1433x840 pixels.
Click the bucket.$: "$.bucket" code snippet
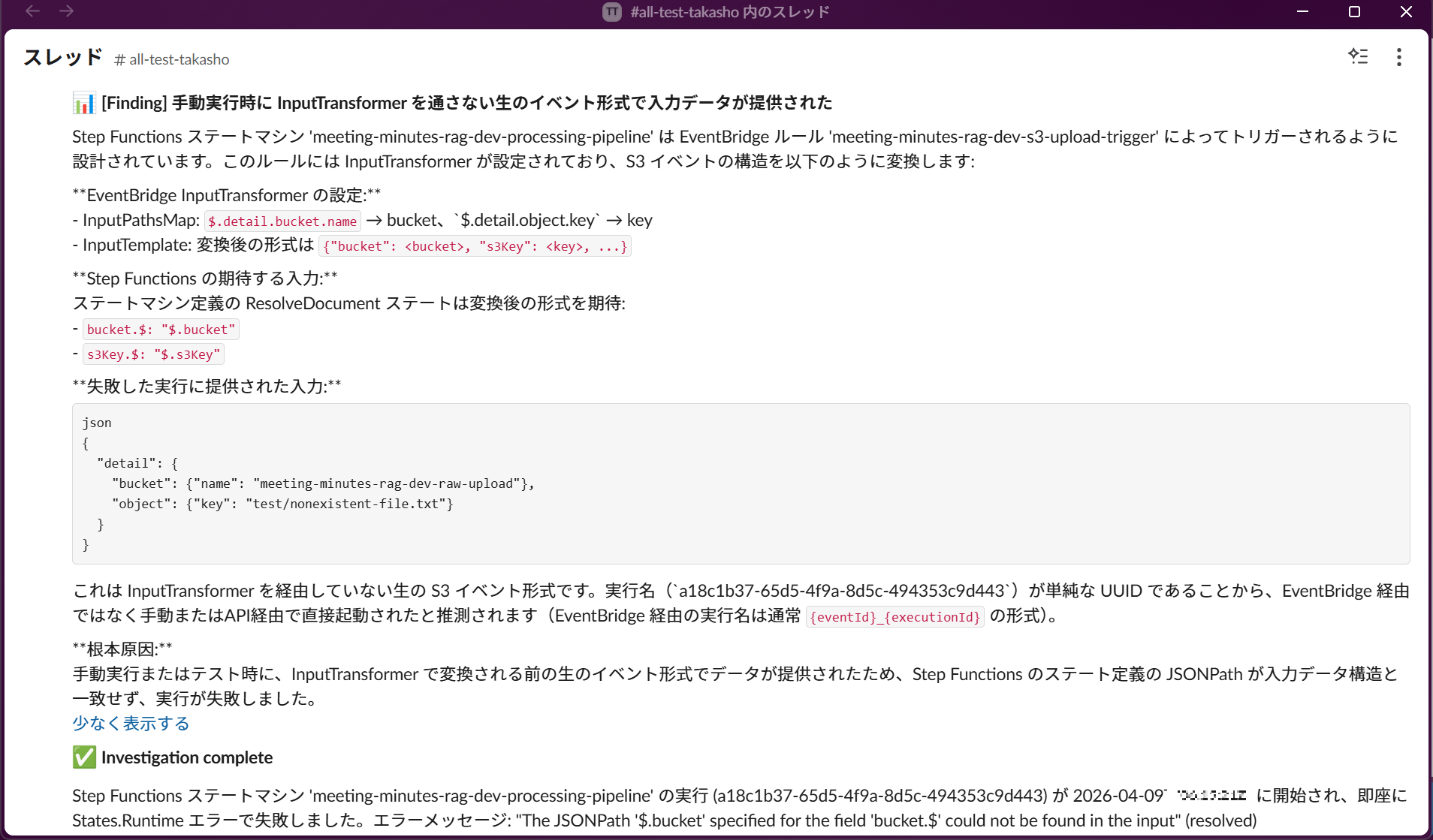(161, 330)
